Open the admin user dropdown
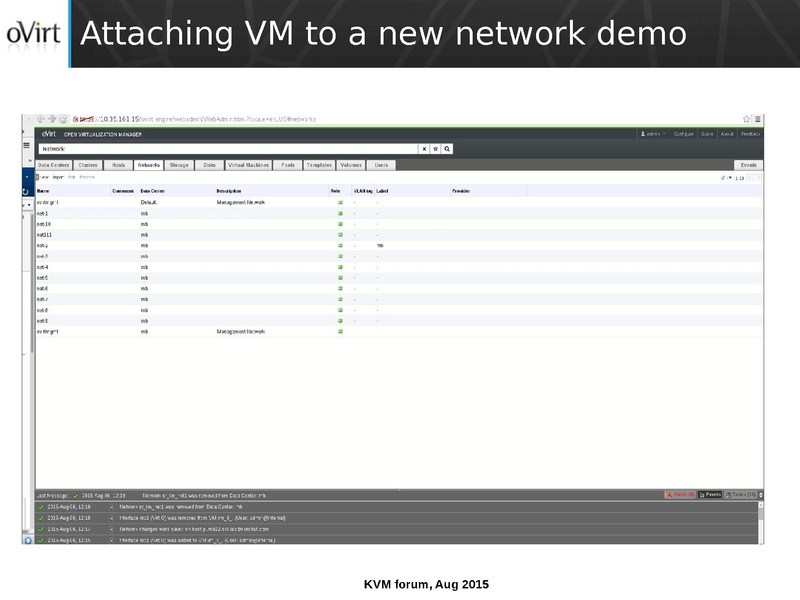Screen dimensions: 800x600 654,133
